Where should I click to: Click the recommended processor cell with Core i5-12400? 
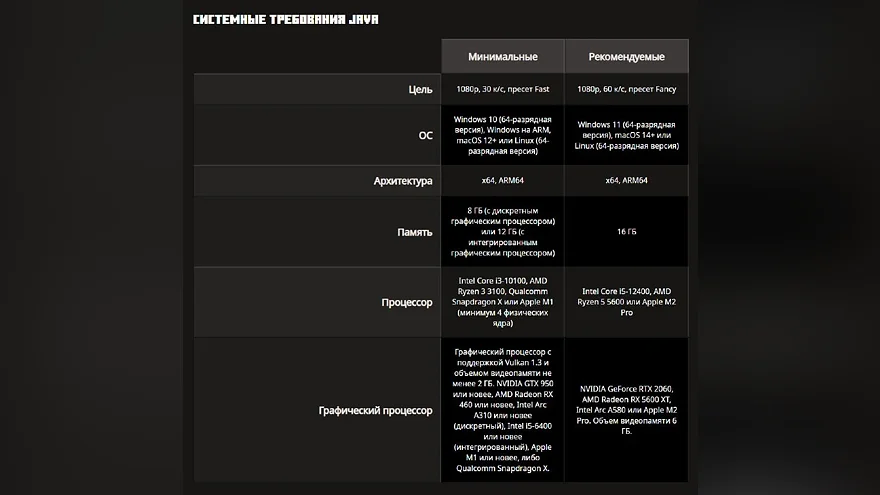pyautogui.click(x=626, y=302)
